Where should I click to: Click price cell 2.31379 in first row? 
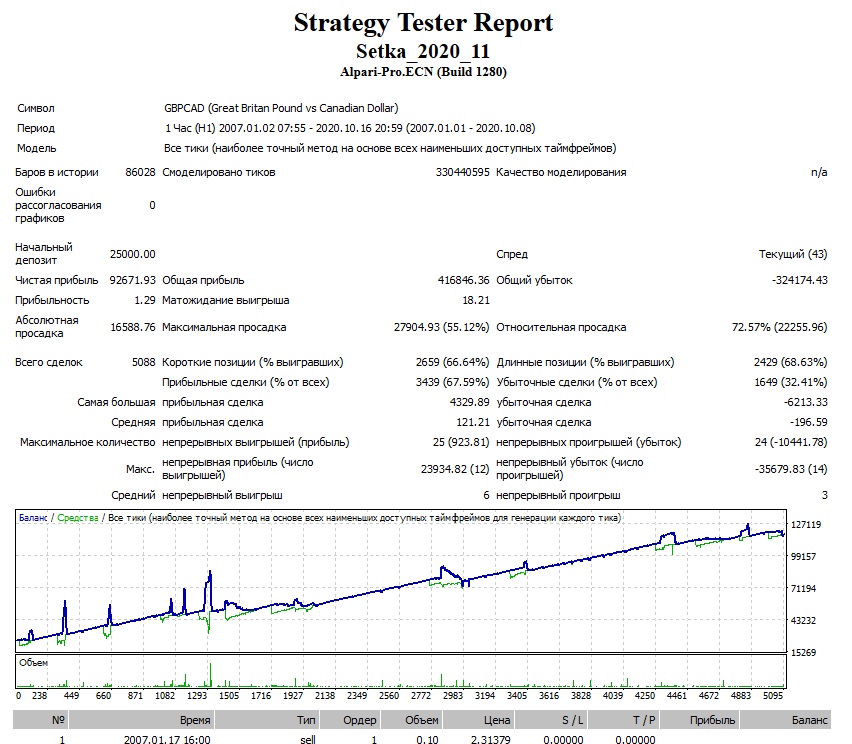[490, 739]
